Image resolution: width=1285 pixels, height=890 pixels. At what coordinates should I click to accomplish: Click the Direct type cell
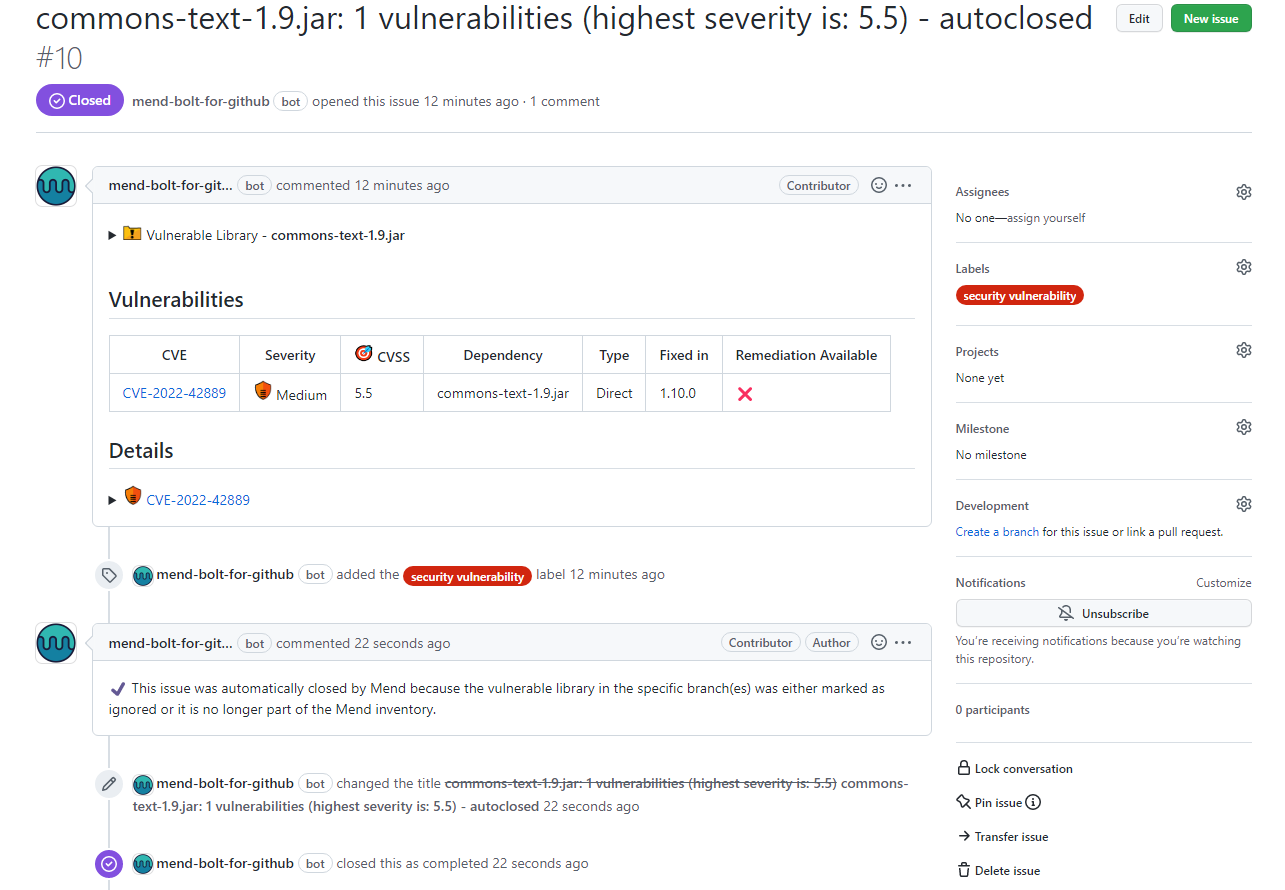tap(614, 393)
